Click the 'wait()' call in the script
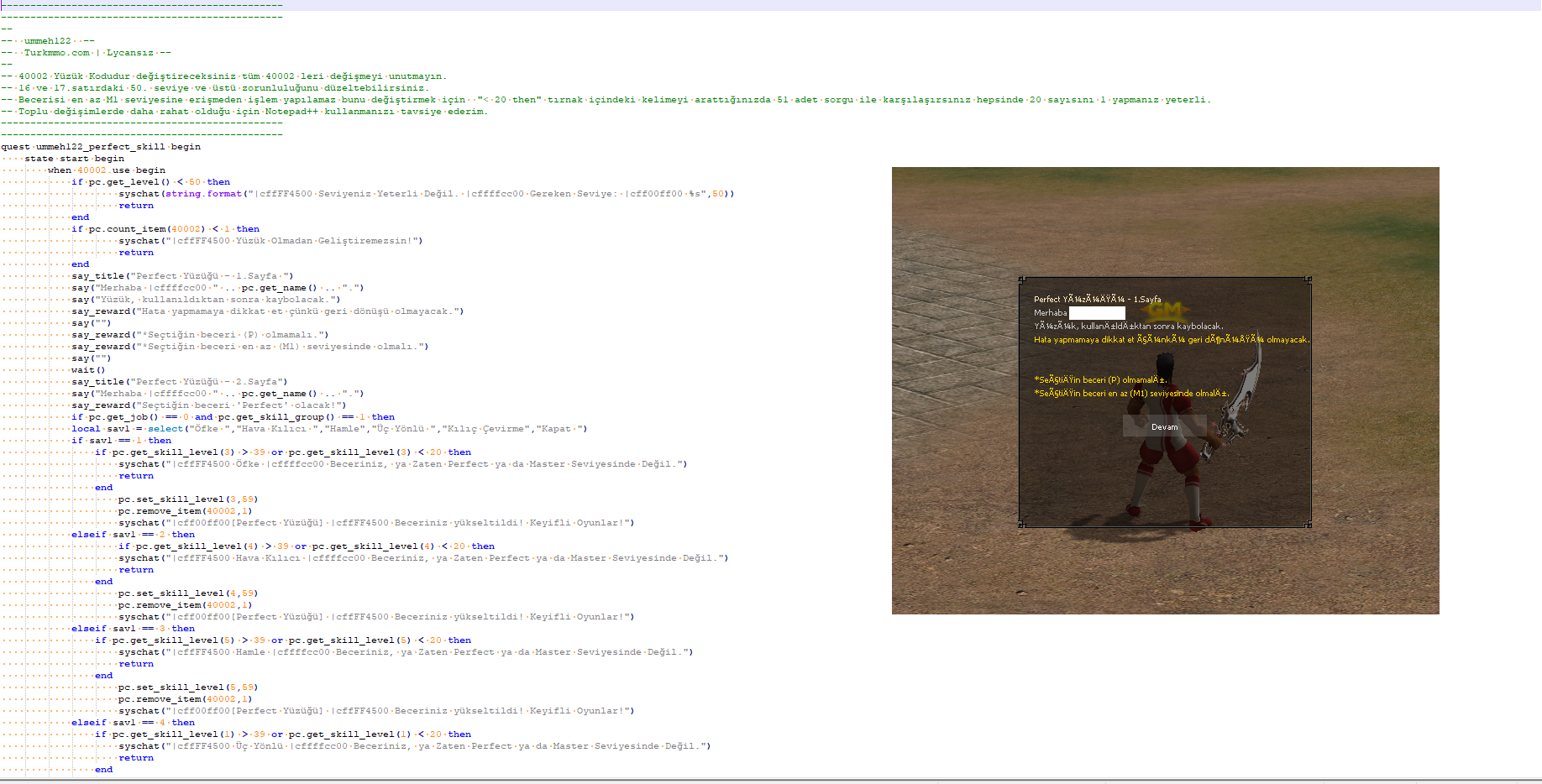 [88, 370]
